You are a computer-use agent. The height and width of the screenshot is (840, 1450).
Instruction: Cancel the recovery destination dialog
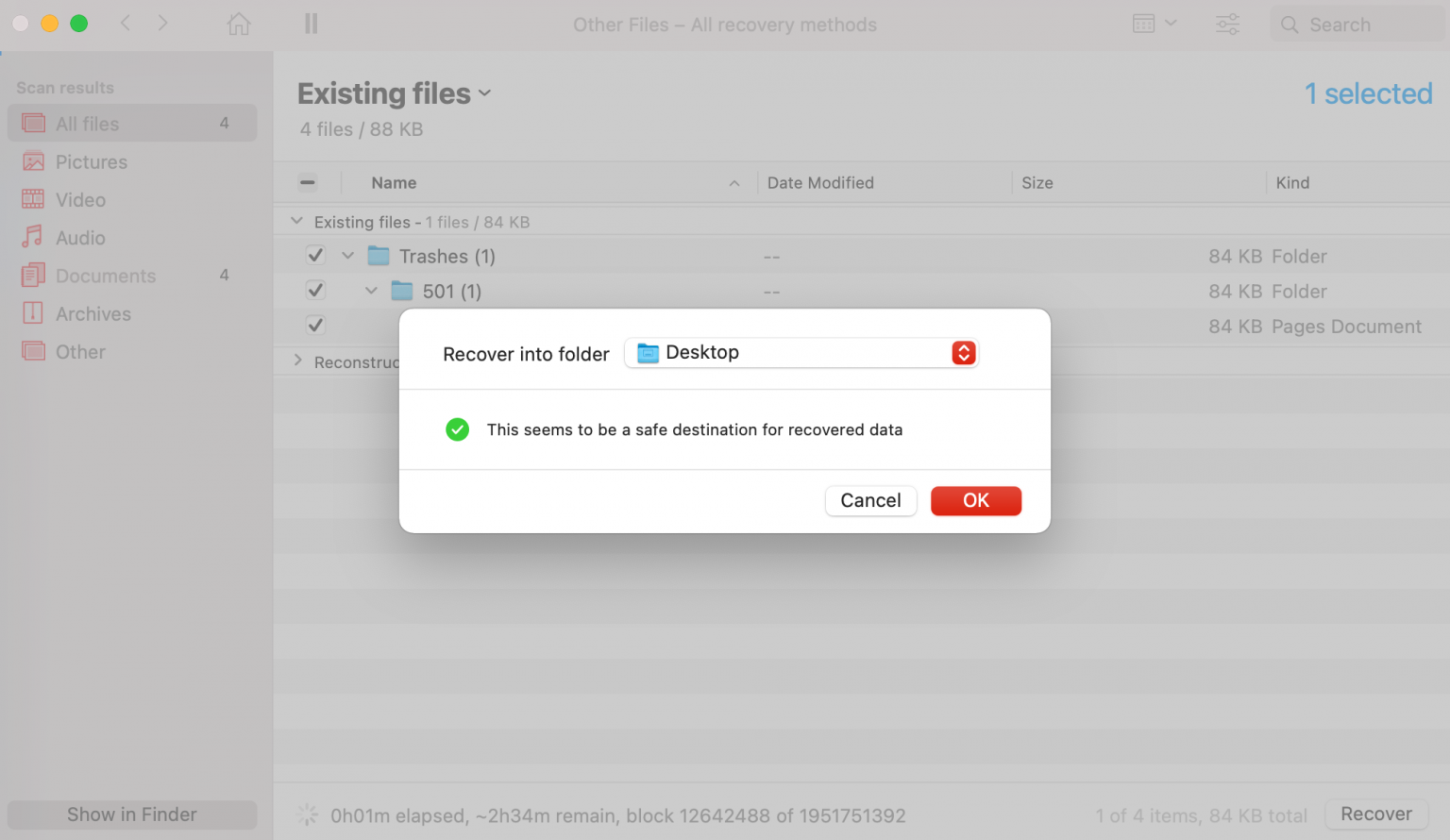(x=870, y=500)
